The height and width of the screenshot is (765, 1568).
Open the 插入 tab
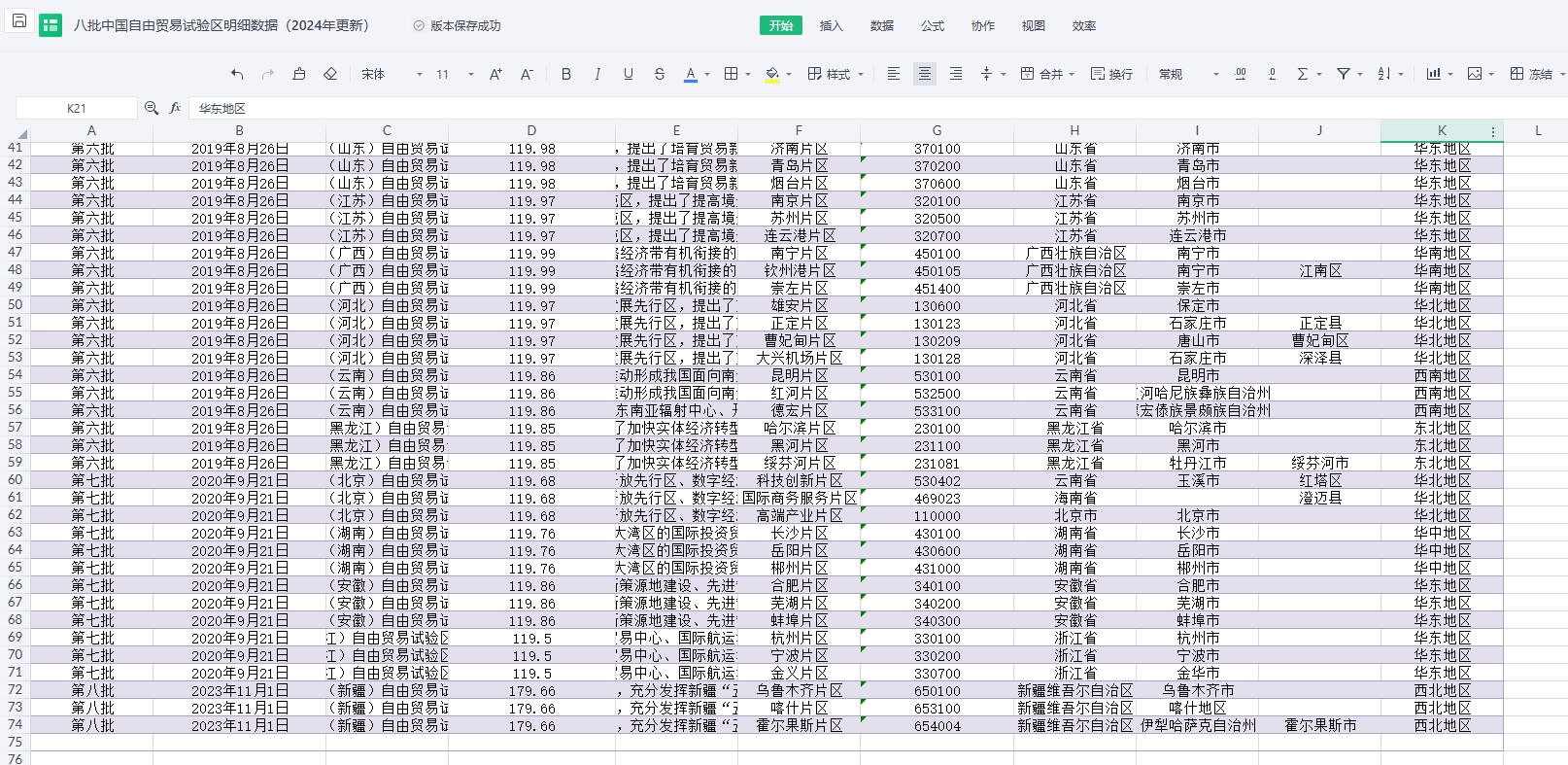pos(832,25)
